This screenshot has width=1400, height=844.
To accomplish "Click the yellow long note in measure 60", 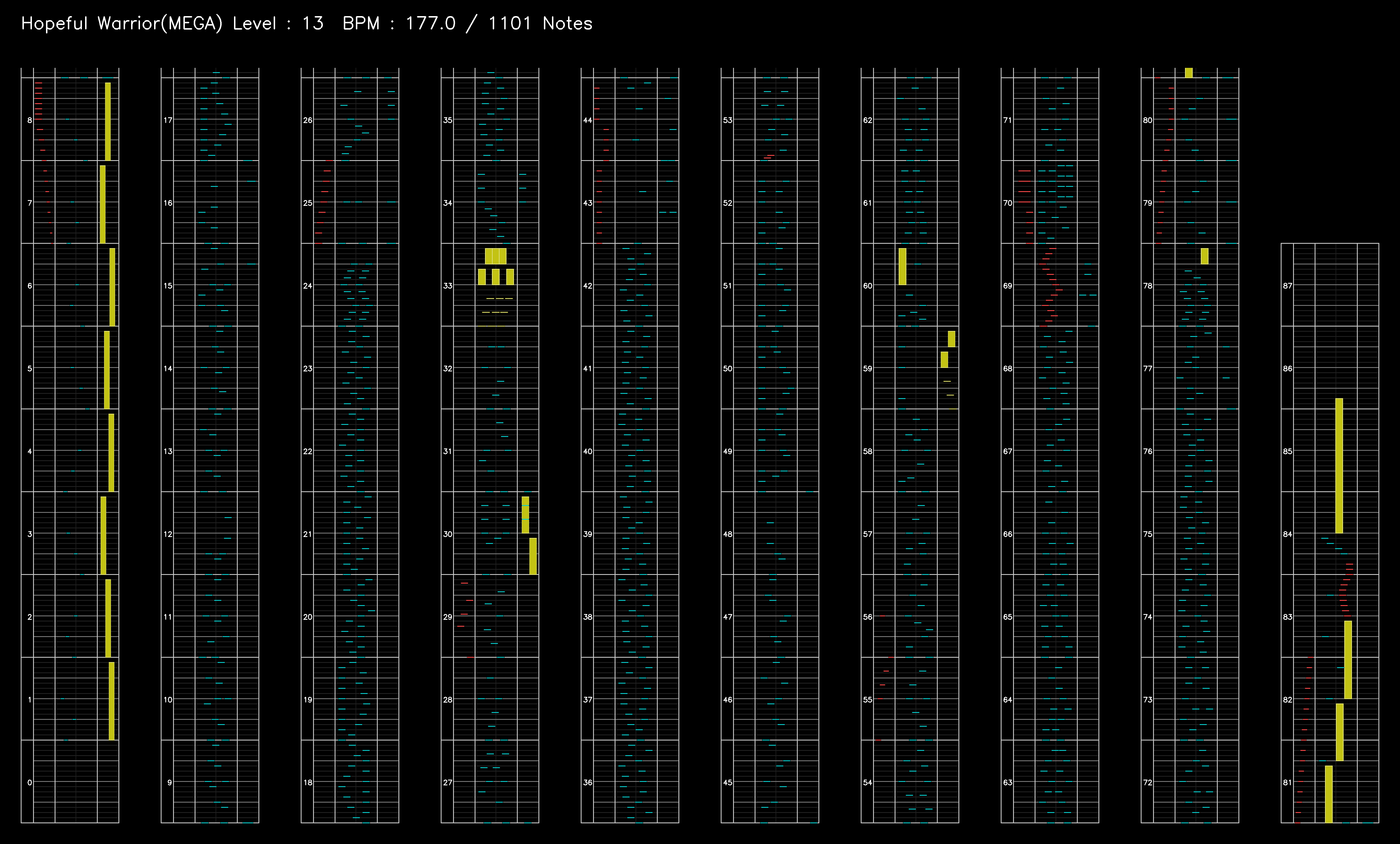I will click(902, 266).
